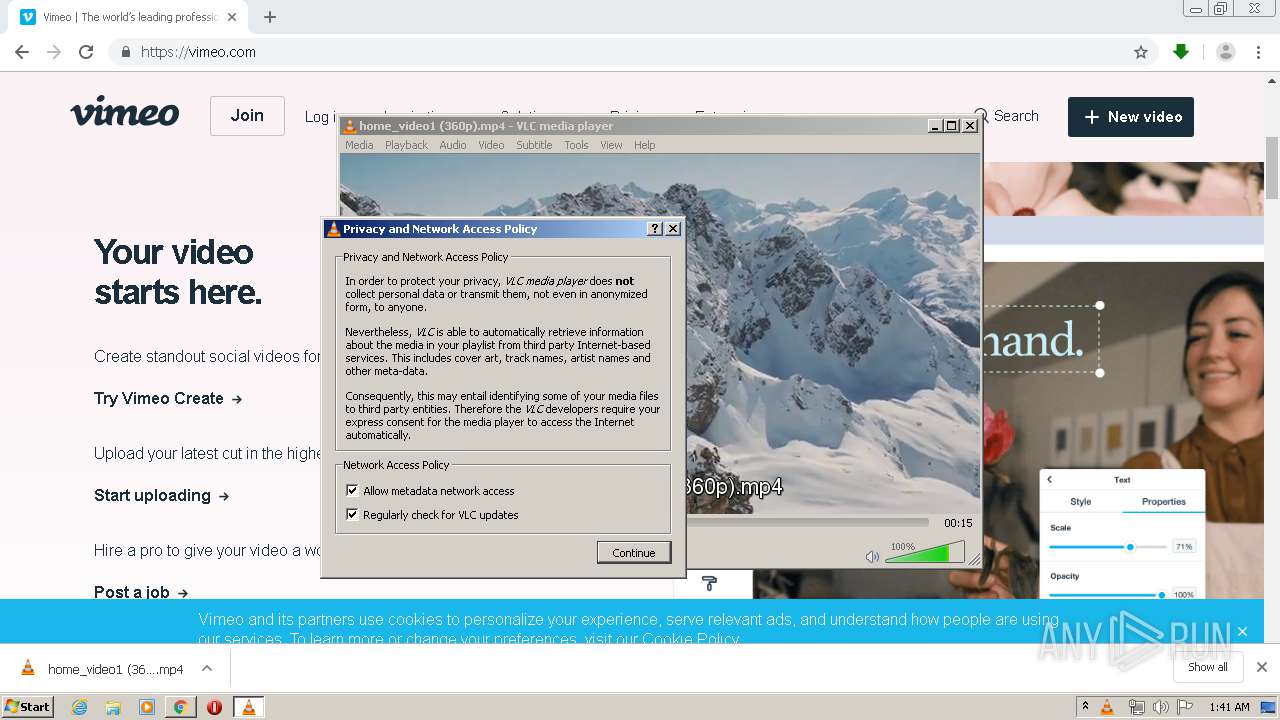Click the Vimeo logo
Viewport: 1280px width, 720px height.
tap(125, 112)
